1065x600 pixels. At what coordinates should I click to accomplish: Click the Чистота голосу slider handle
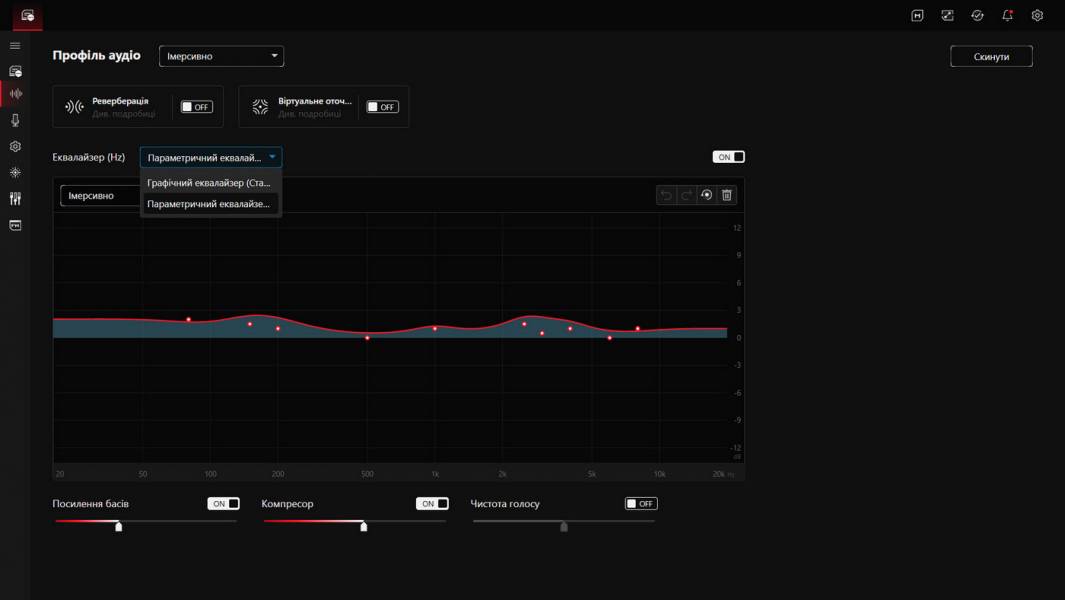click(x=564, y=526)
